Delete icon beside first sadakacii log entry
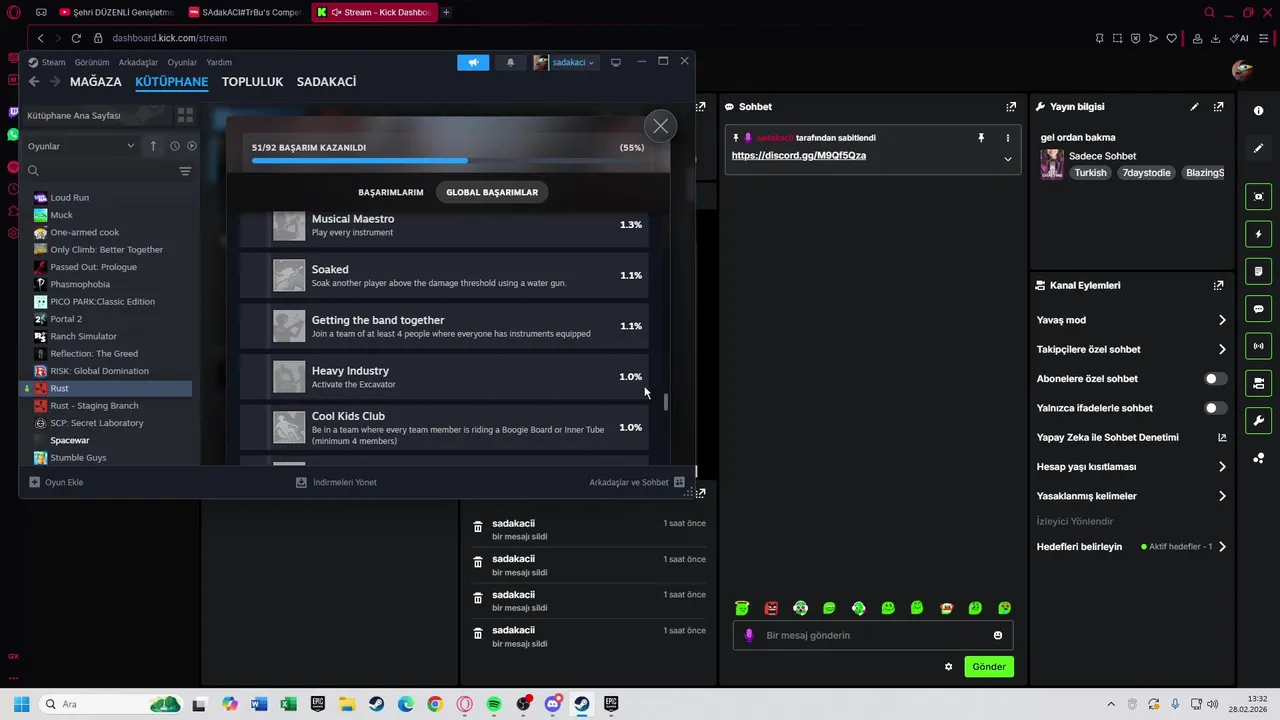This screenshot has height=720, width=1280. click(478, 527)
